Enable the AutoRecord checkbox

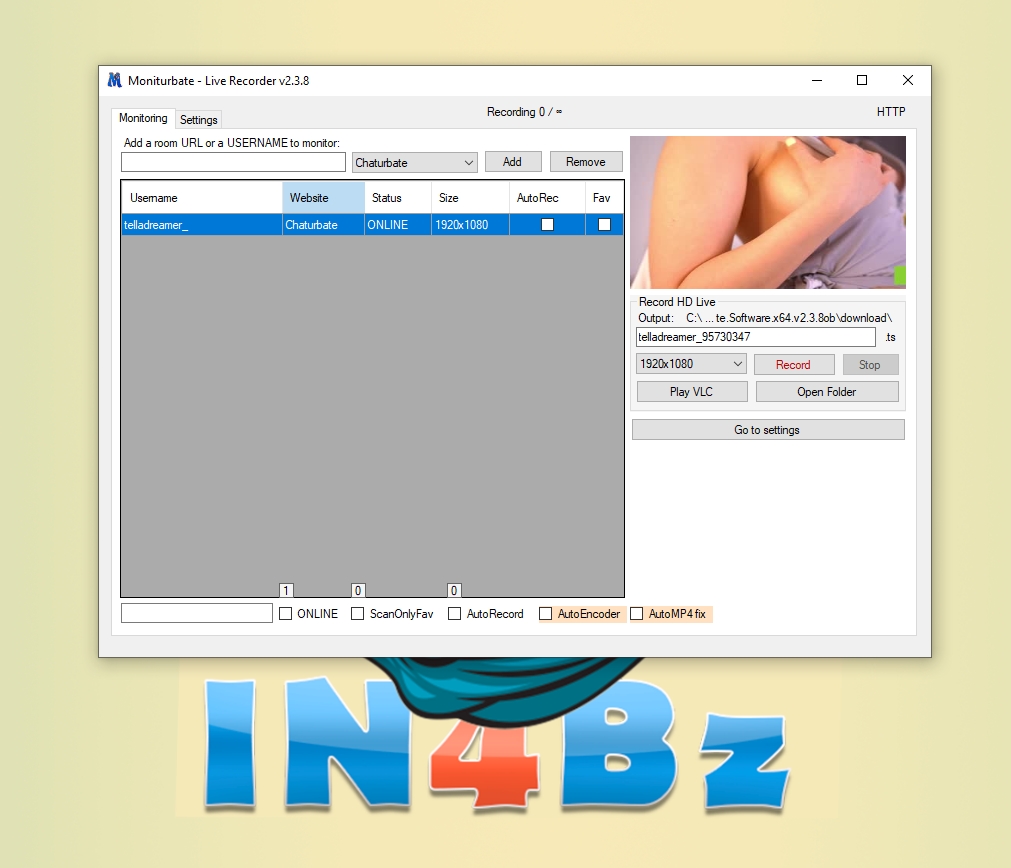coord(455,613)
